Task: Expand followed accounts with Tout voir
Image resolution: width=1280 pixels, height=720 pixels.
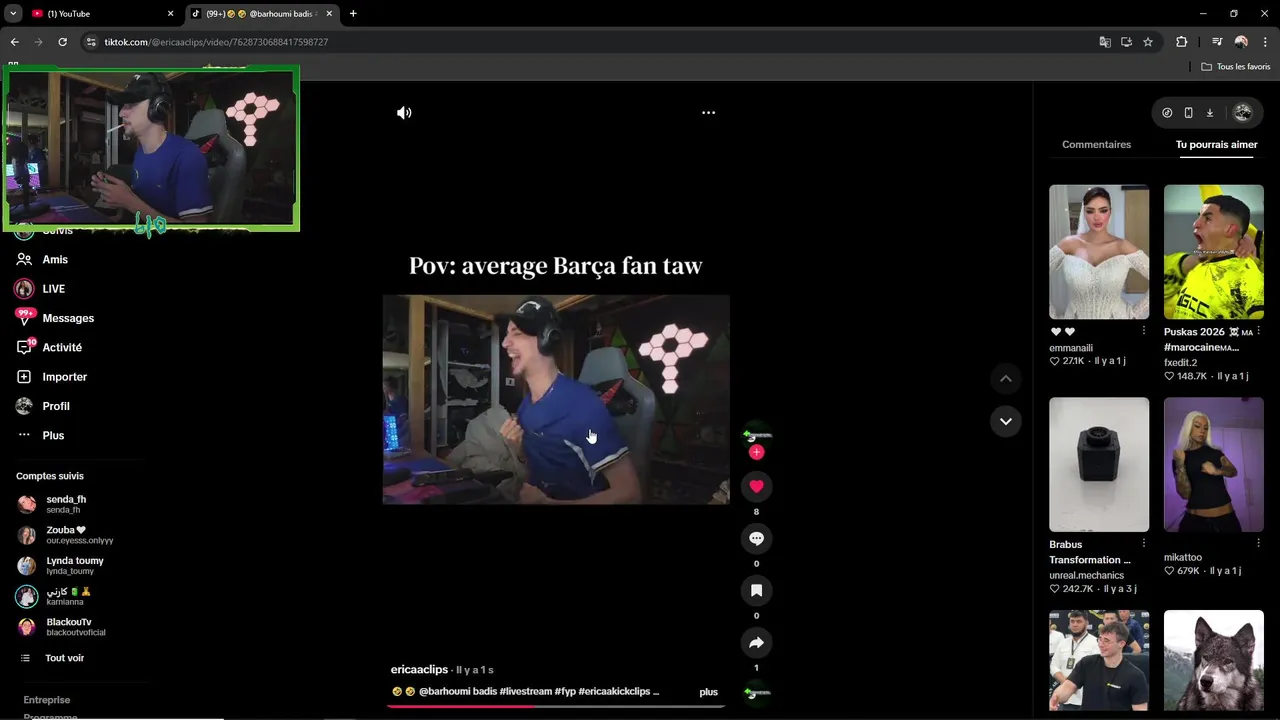Action: click(64, 658)
